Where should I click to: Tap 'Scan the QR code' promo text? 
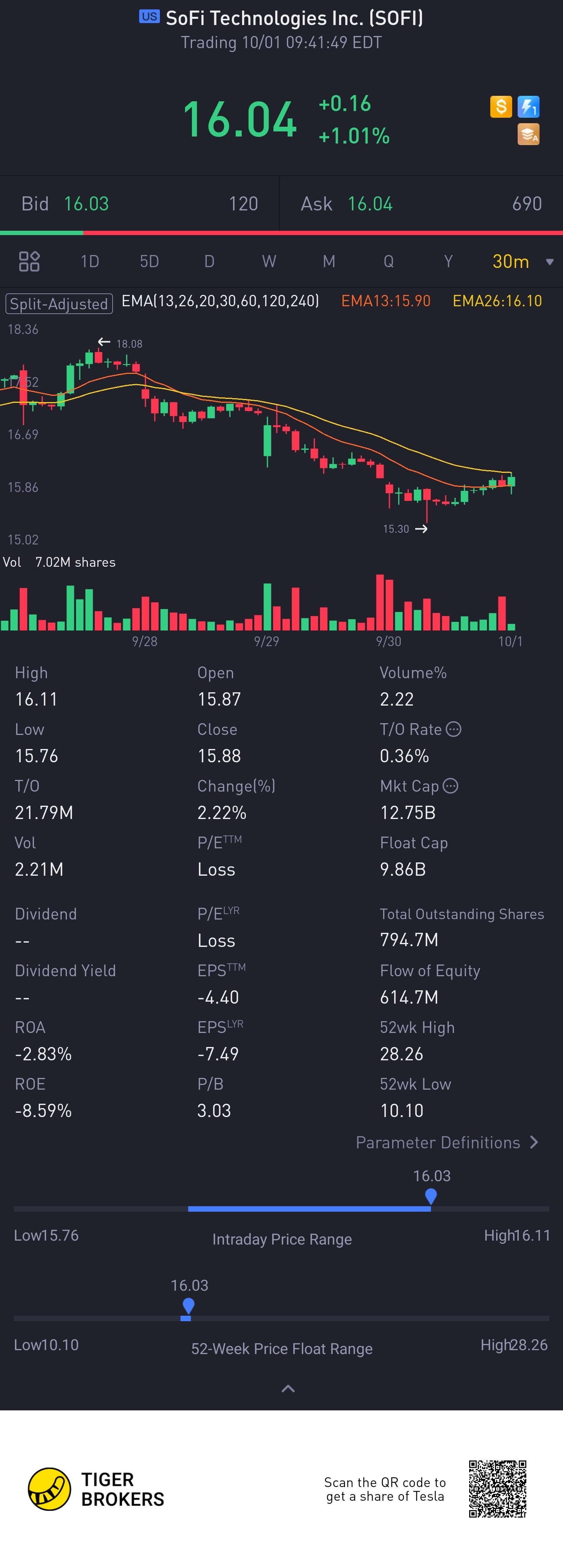385,1489
